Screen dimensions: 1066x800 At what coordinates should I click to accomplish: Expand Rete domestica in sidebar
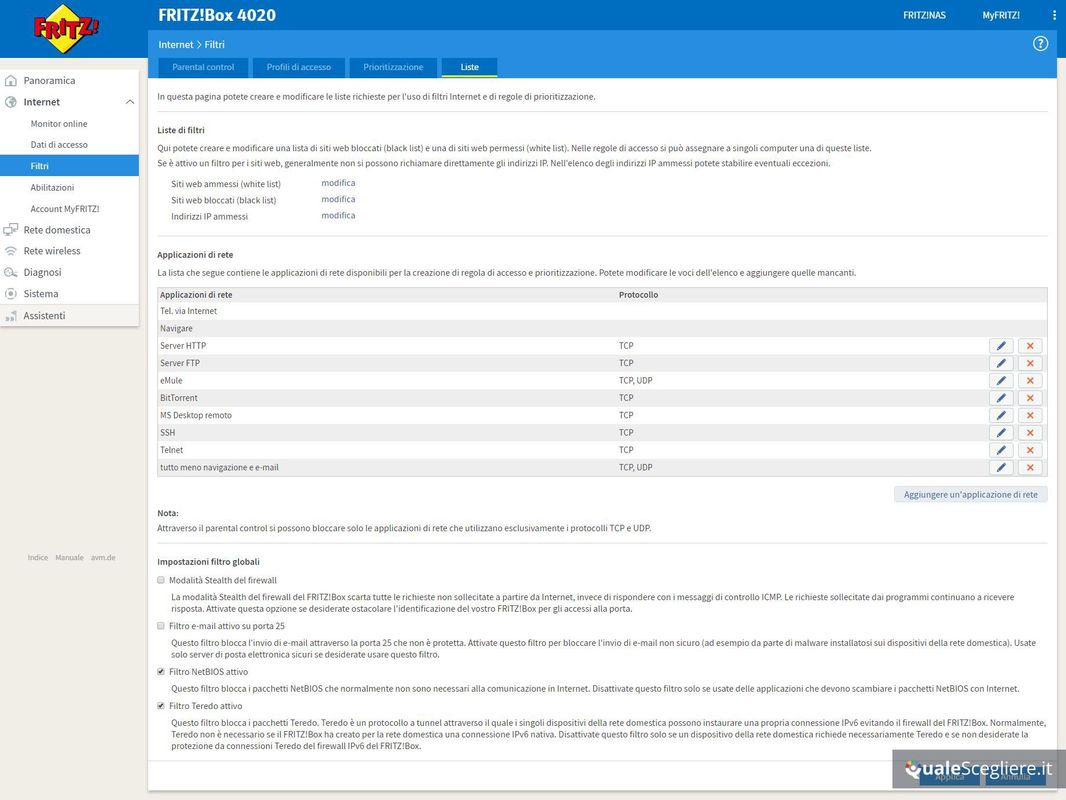pyautogui.click(x=57, y=230)
